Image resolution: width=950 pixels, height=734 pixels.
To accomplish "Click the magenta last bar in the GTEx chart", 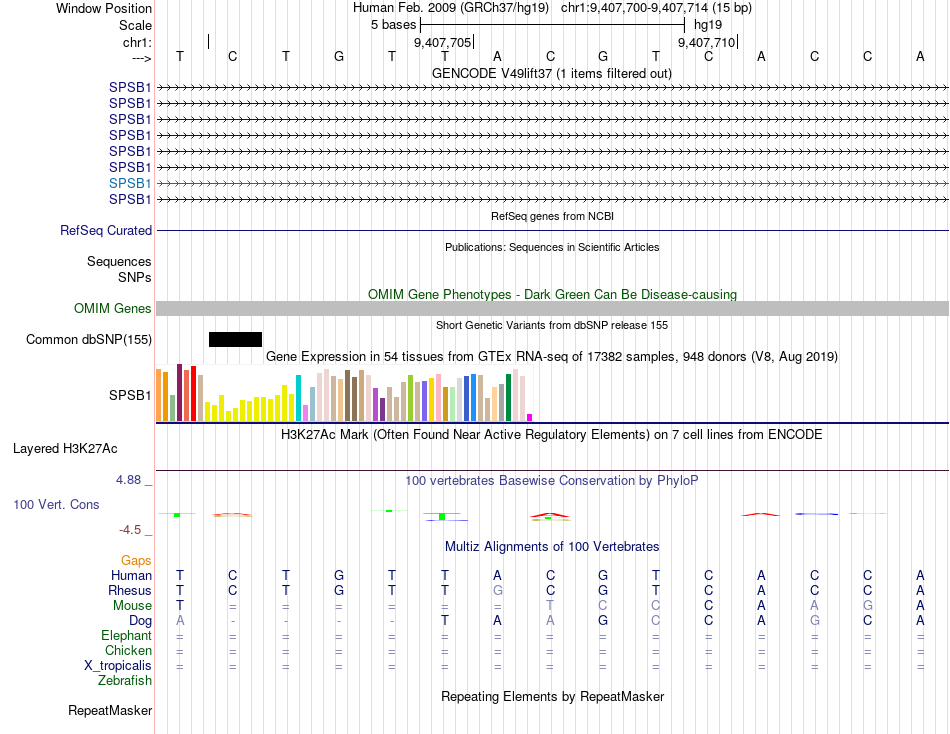I will [x=530, y=417].
